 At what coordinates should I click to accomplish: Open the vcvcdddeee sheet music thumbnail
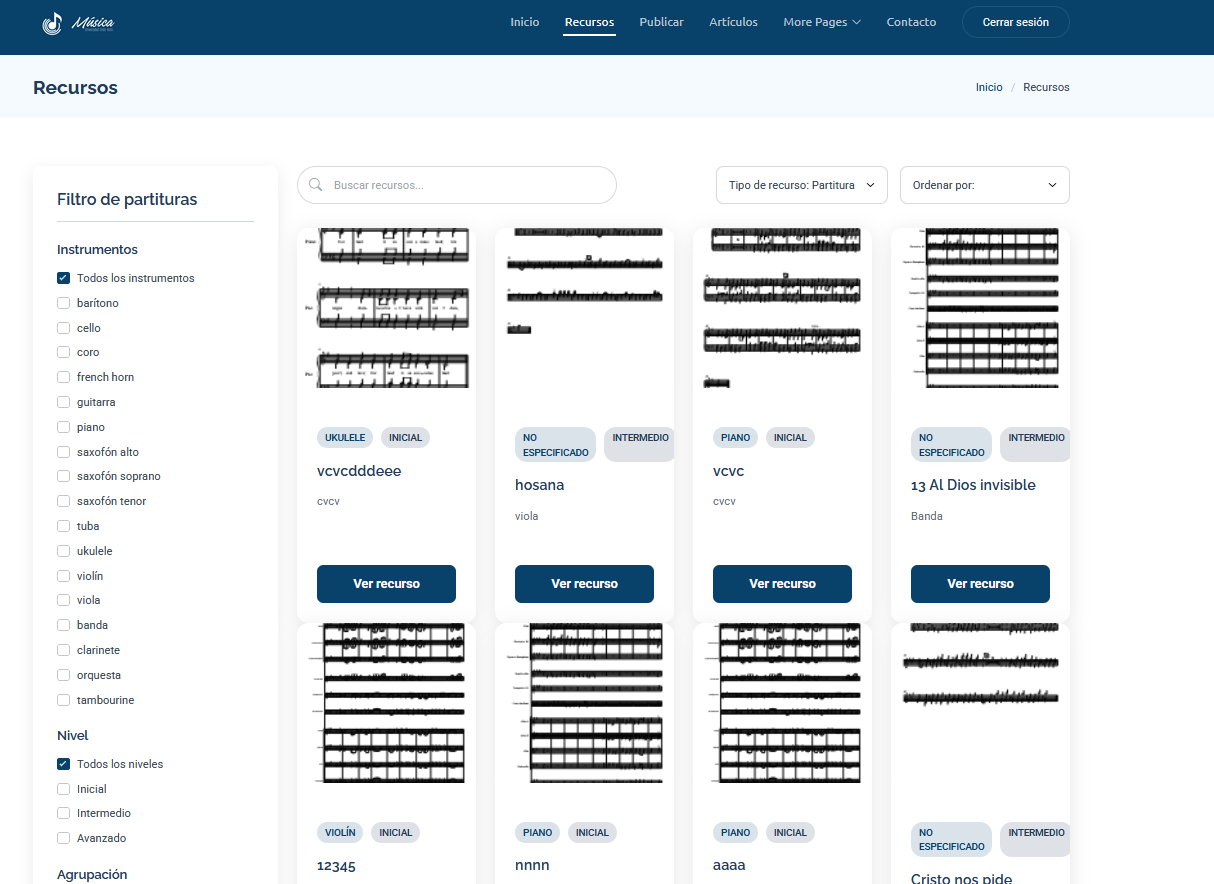tap(386, 308)
